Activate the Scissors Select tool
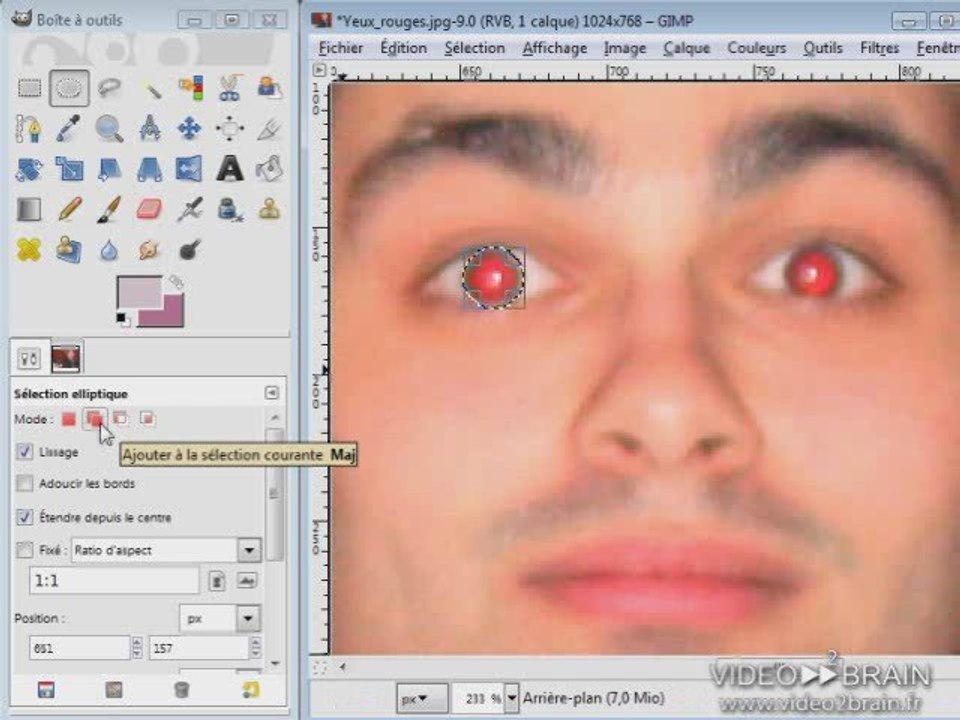 coord(230,88)
